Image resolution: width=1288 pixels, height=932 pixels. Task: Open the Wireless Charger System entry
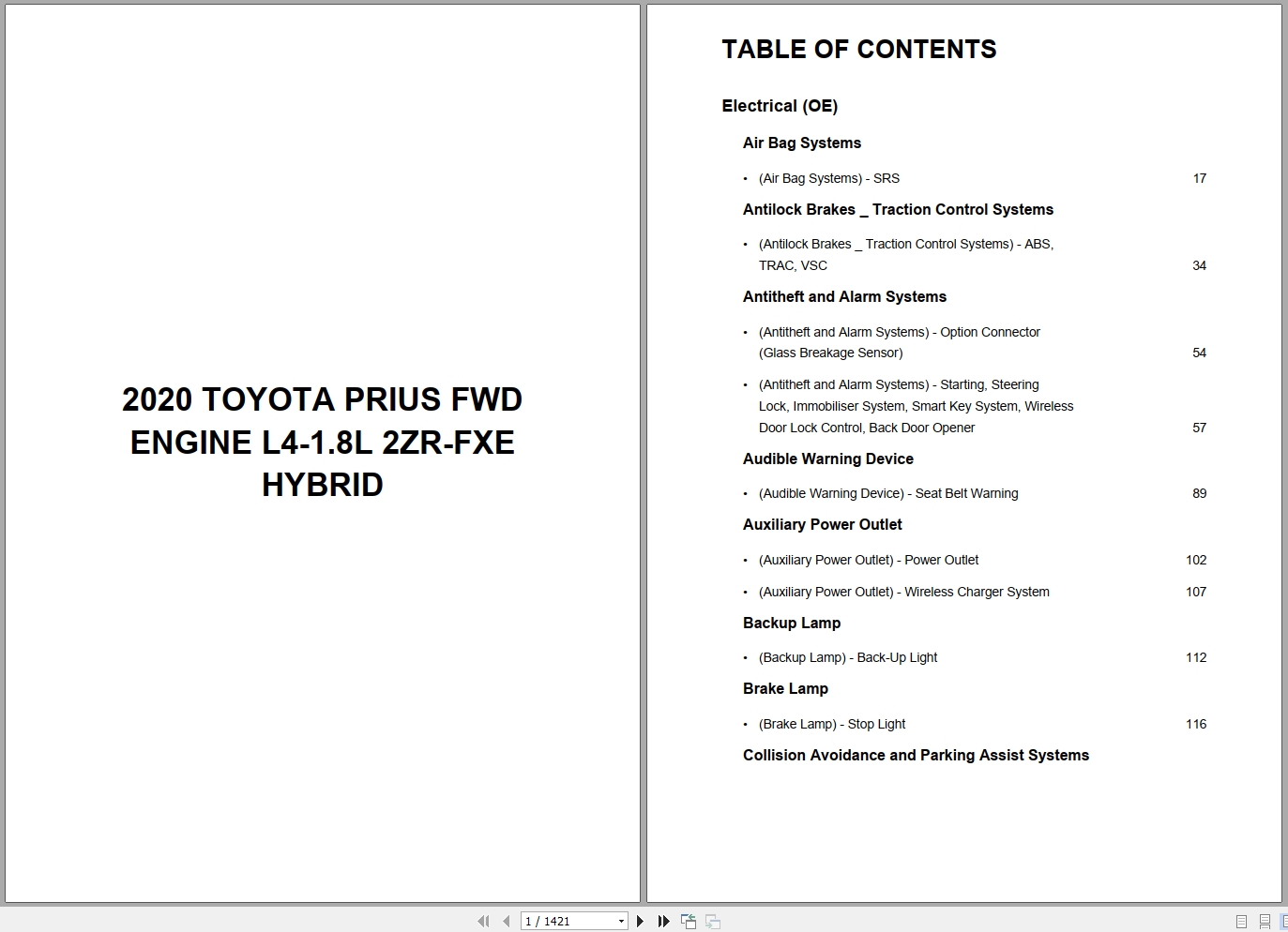904,592
